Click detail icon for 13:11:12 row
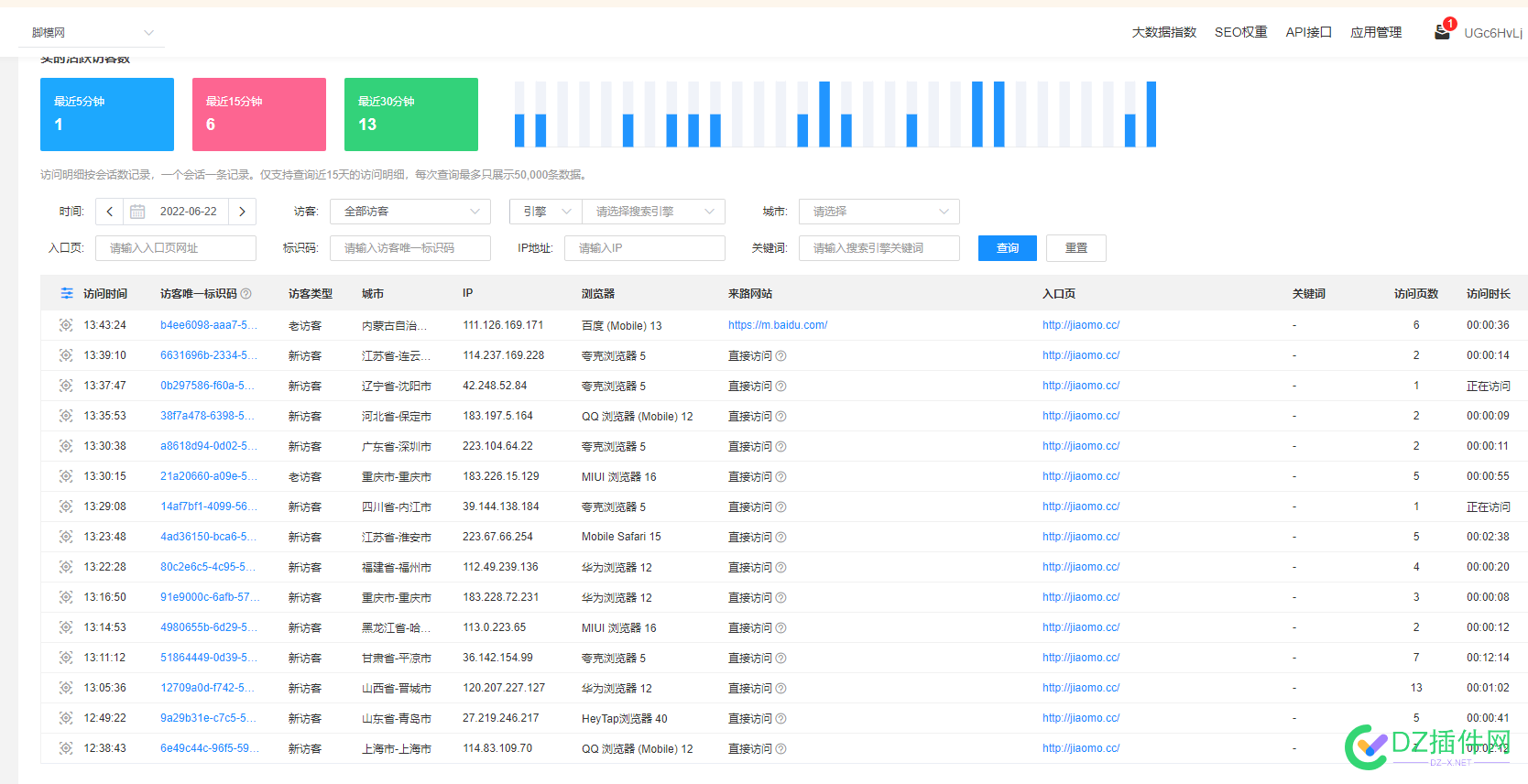 pyautogui.click(x=66, y=658)
